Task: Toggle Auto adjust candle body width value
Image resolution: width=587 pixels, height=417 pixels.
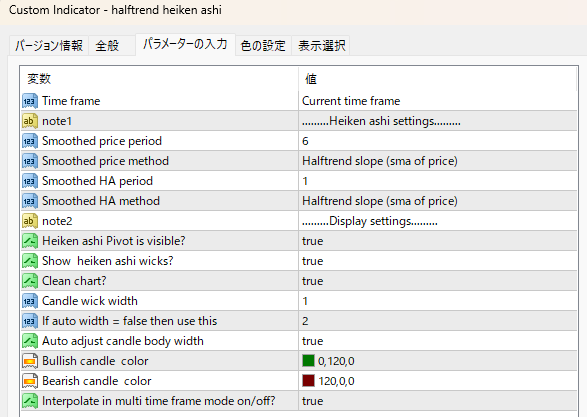Action: tap(437, 341)
